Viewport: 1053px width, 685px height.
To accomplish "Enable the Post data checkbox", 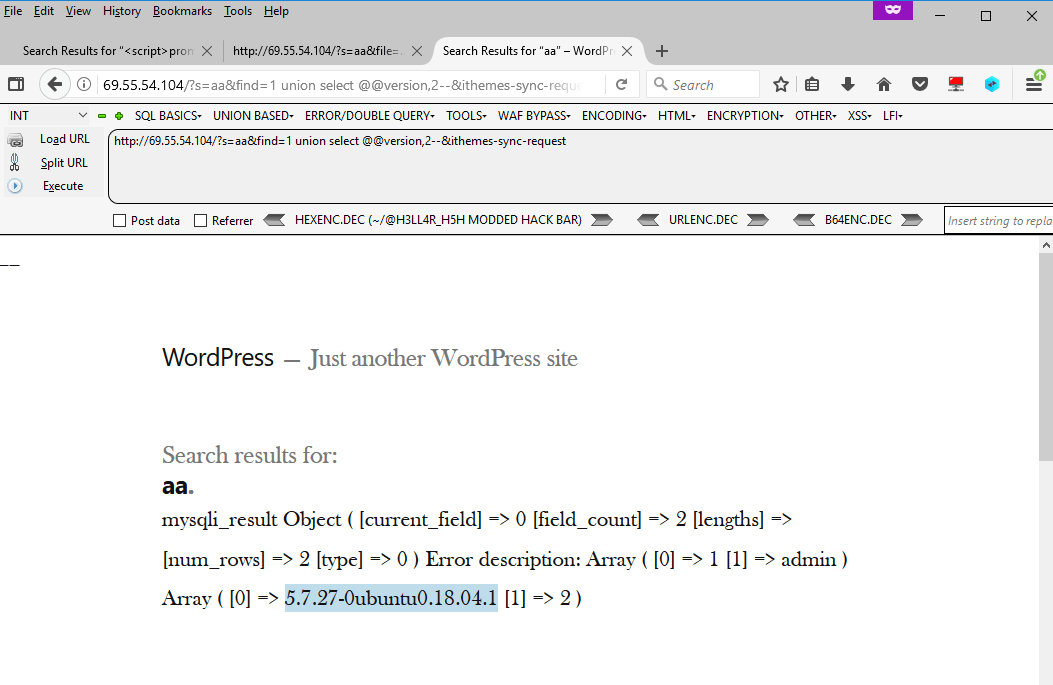I will click(x=120, y=220).
